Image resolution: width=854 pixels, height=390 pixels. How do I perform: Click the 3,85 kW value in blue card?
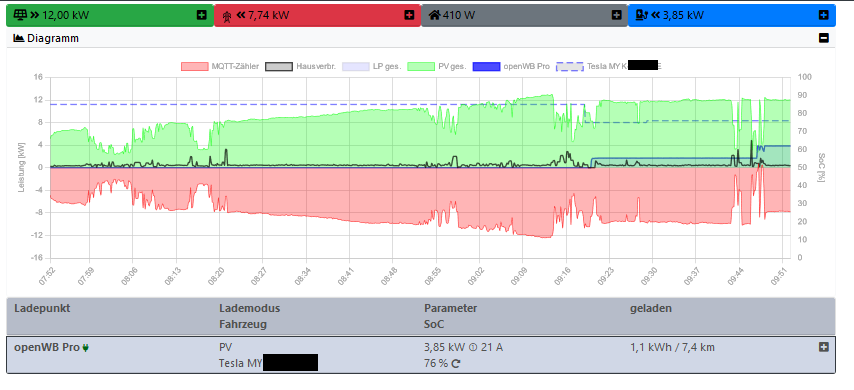683,15
